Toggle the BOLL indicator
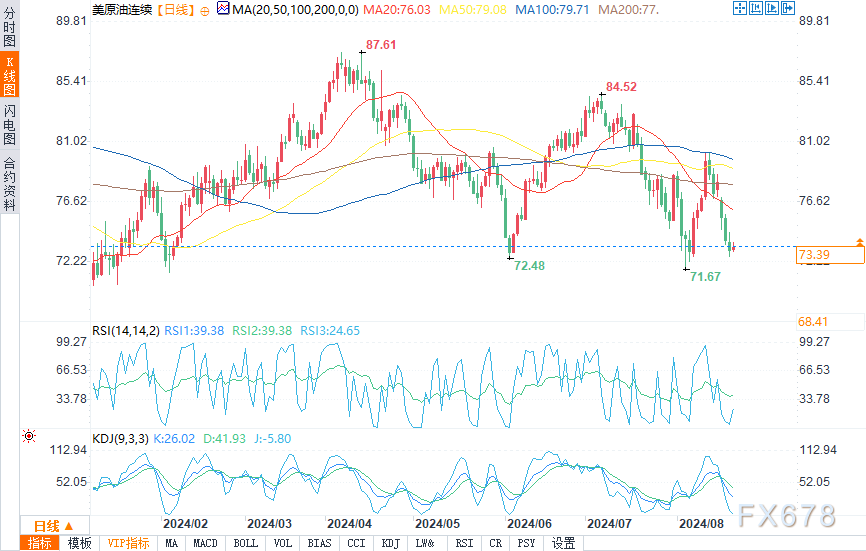866x551 pixels. (246, 543)
